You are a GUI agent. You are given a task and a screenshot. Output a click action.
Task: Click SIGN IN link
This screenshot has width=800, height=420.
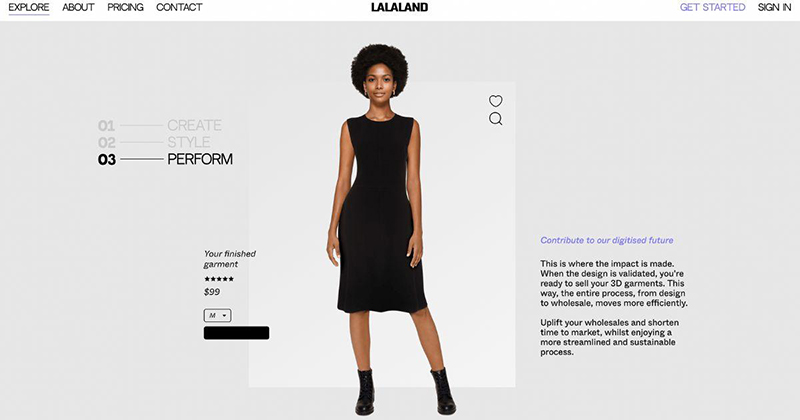point(774,7)
